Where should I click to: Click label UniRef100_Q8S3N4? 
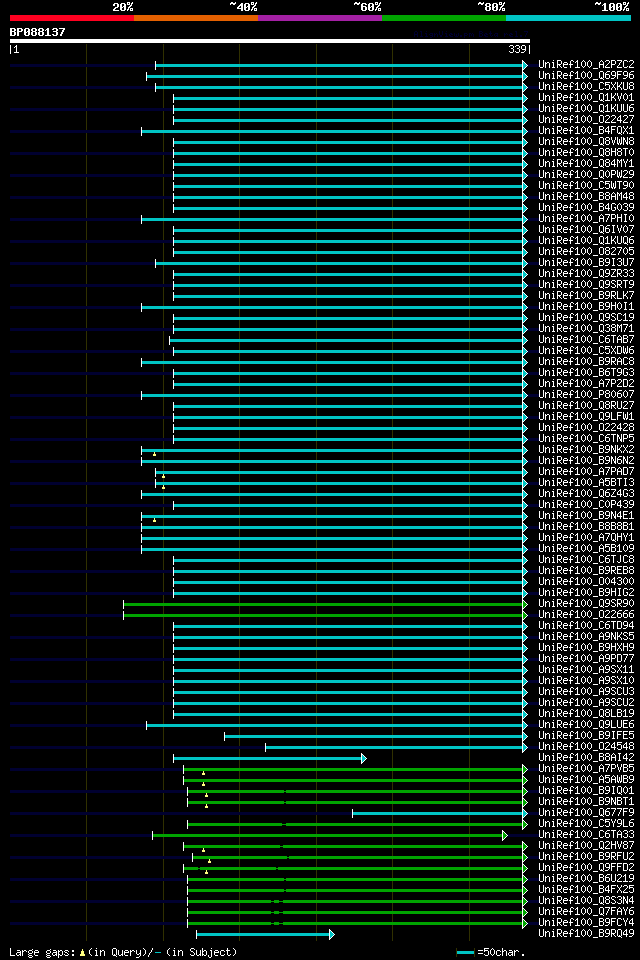point(586,902)
